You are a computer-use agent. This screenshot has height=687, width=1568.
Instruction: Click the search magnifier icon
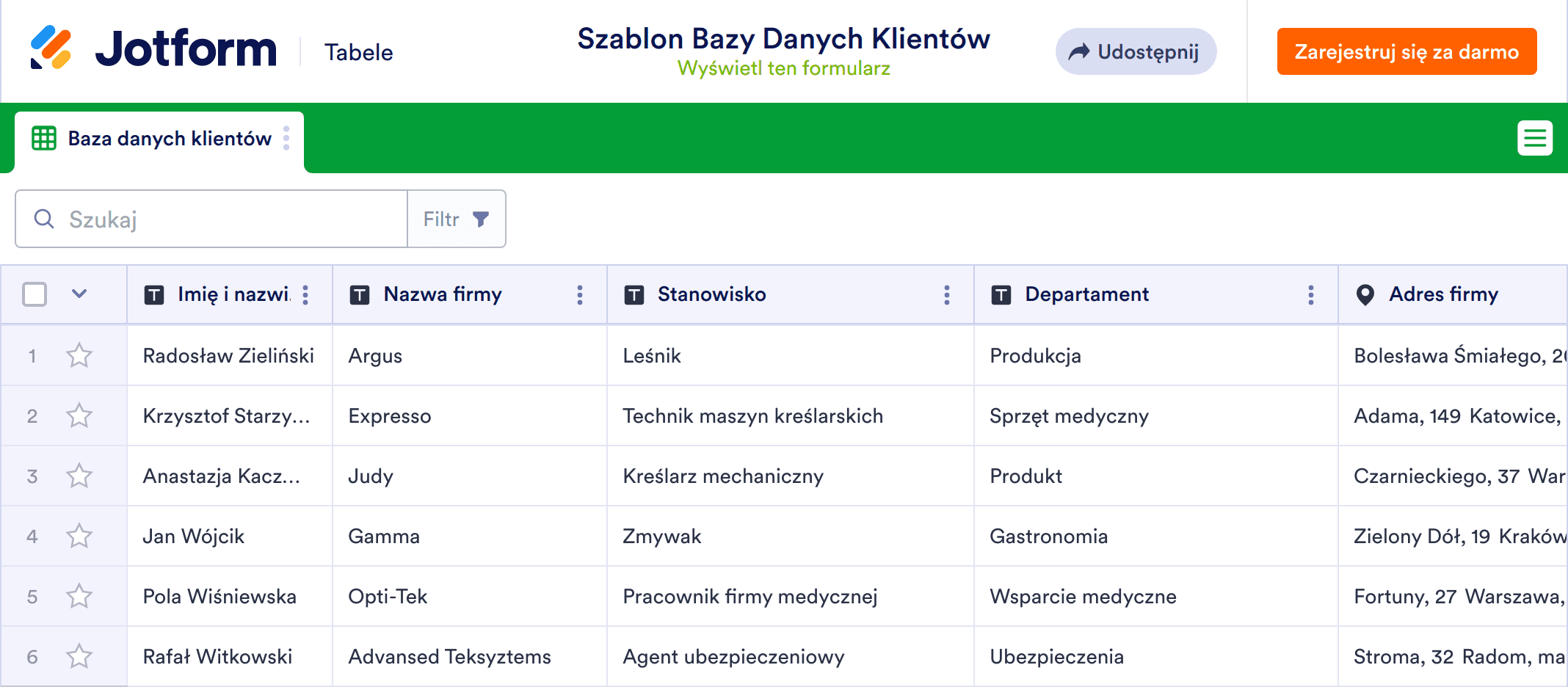44,219
